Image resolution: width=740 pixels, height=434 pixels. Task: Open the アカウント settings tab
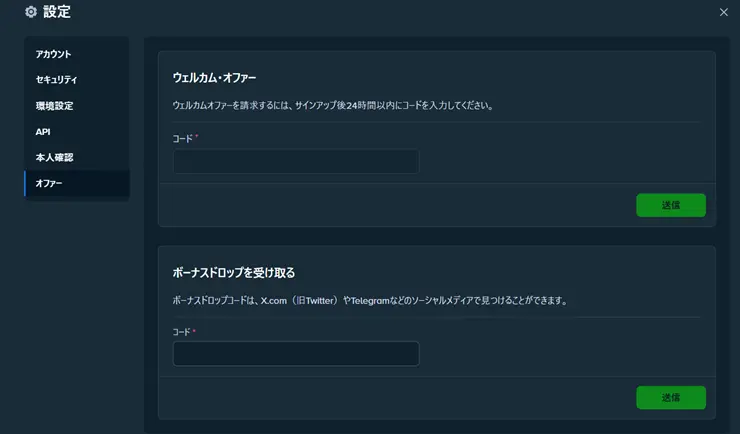[x=54, y=54]
